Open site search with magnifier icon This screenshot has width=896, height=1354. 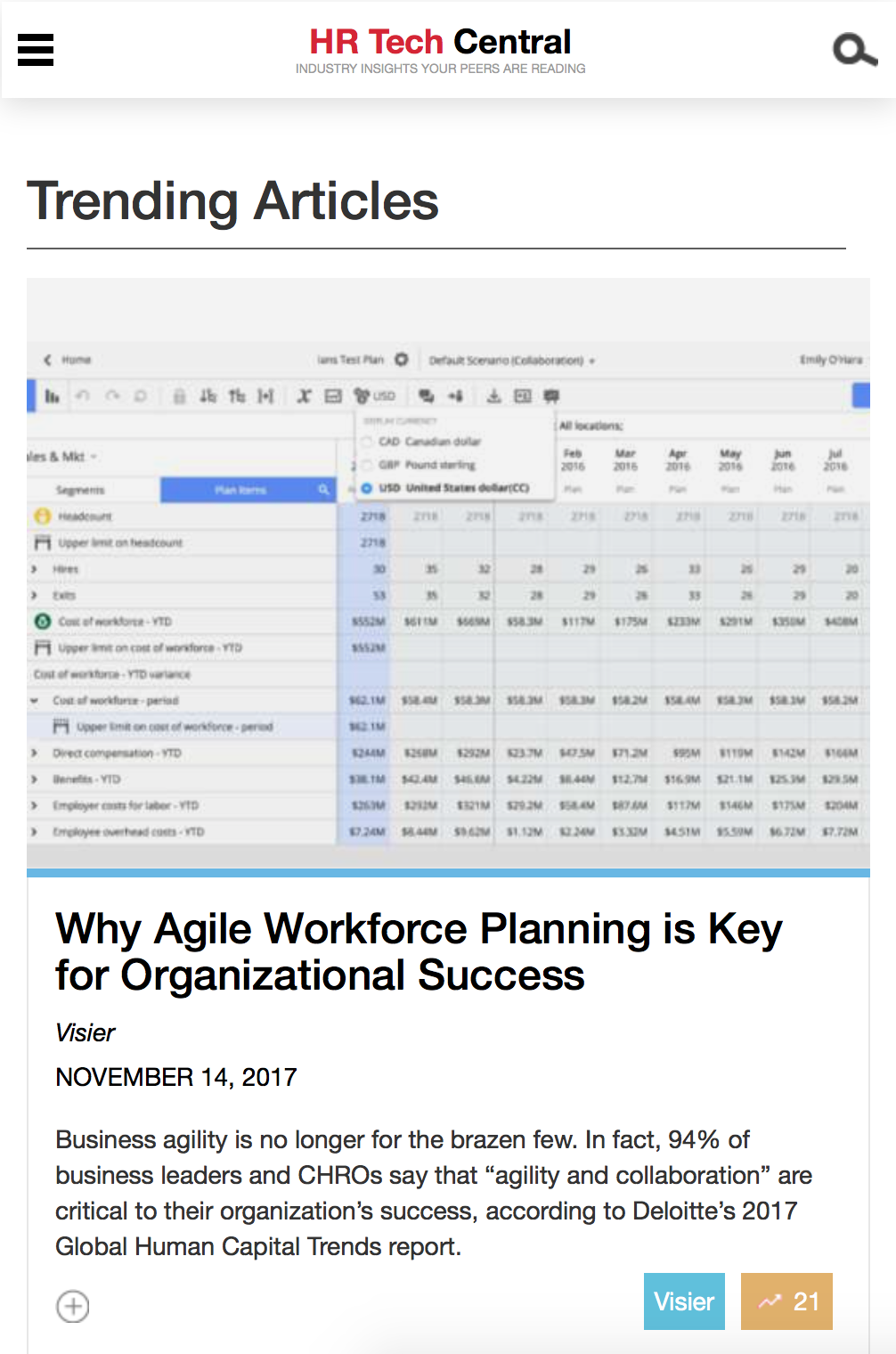tap(854, 50)
